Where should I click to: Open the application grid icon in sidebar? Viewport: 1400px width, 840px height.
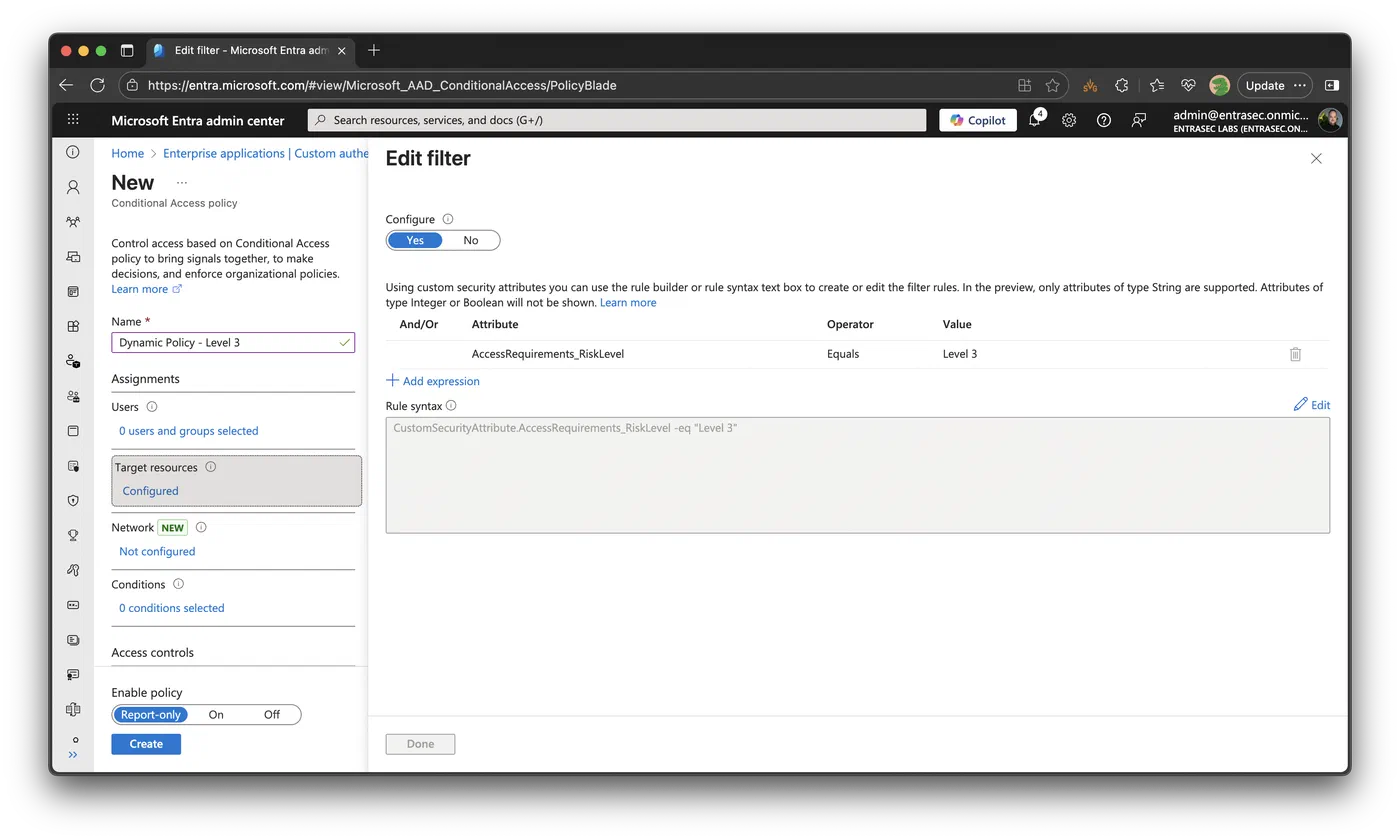click(x=73, y=326)
